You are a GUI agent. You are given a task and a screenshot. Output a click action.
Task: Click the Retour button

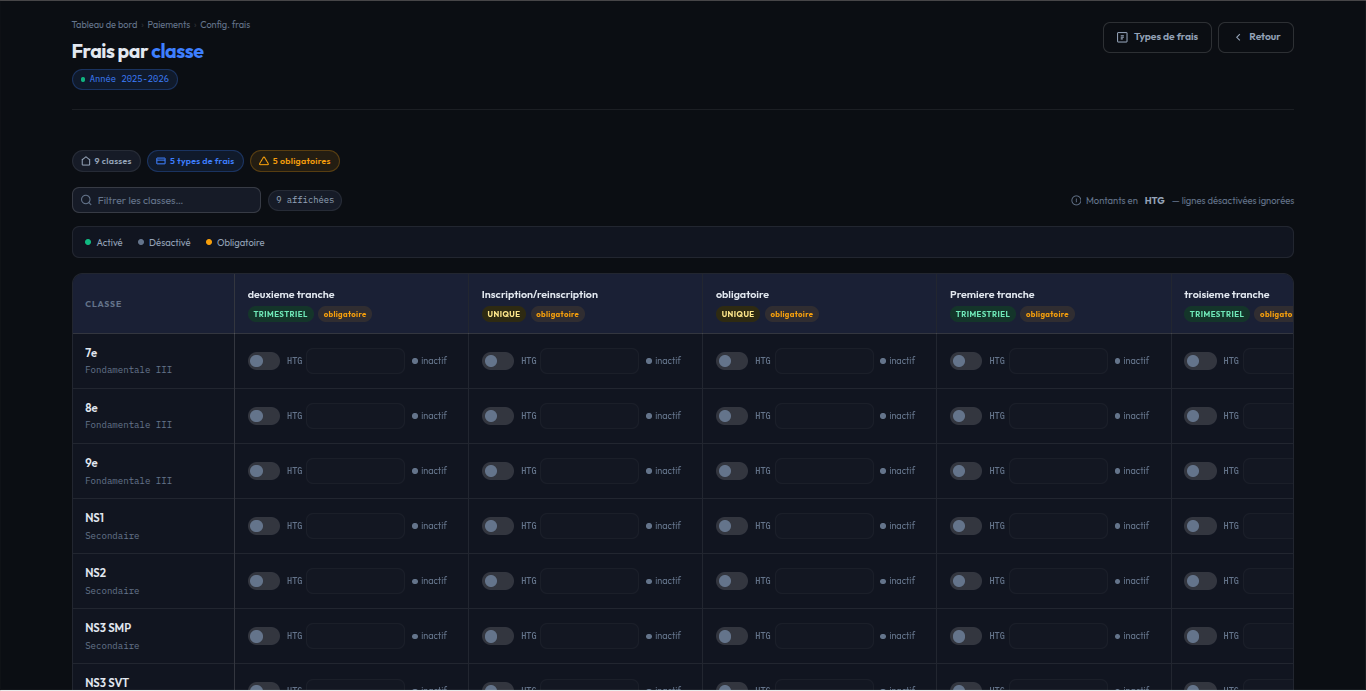point(1256,37)
